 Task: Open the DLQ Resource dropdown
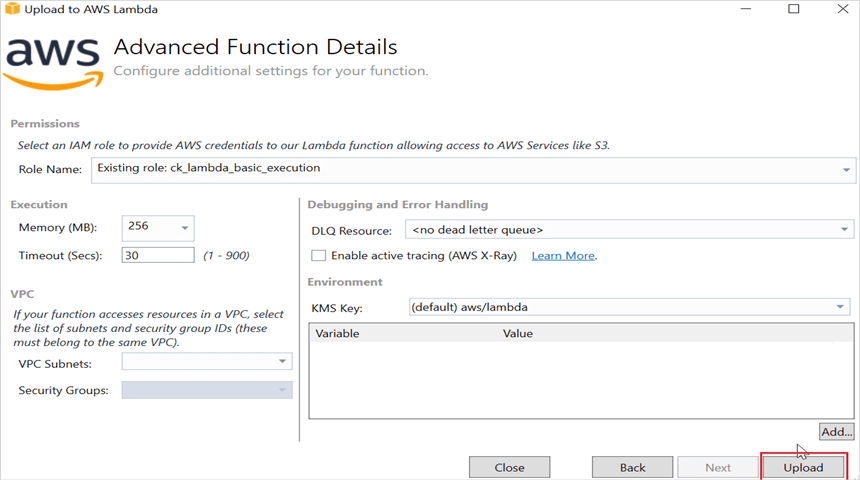point(628,230)
